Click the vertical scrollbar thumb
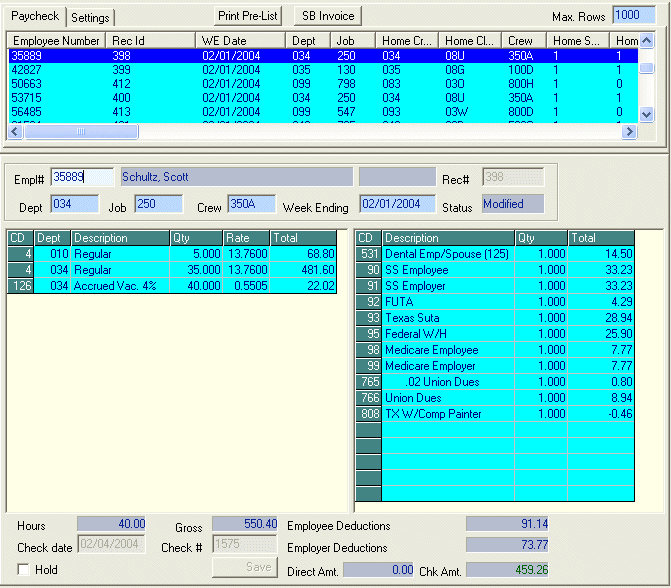 click(647, 68)
